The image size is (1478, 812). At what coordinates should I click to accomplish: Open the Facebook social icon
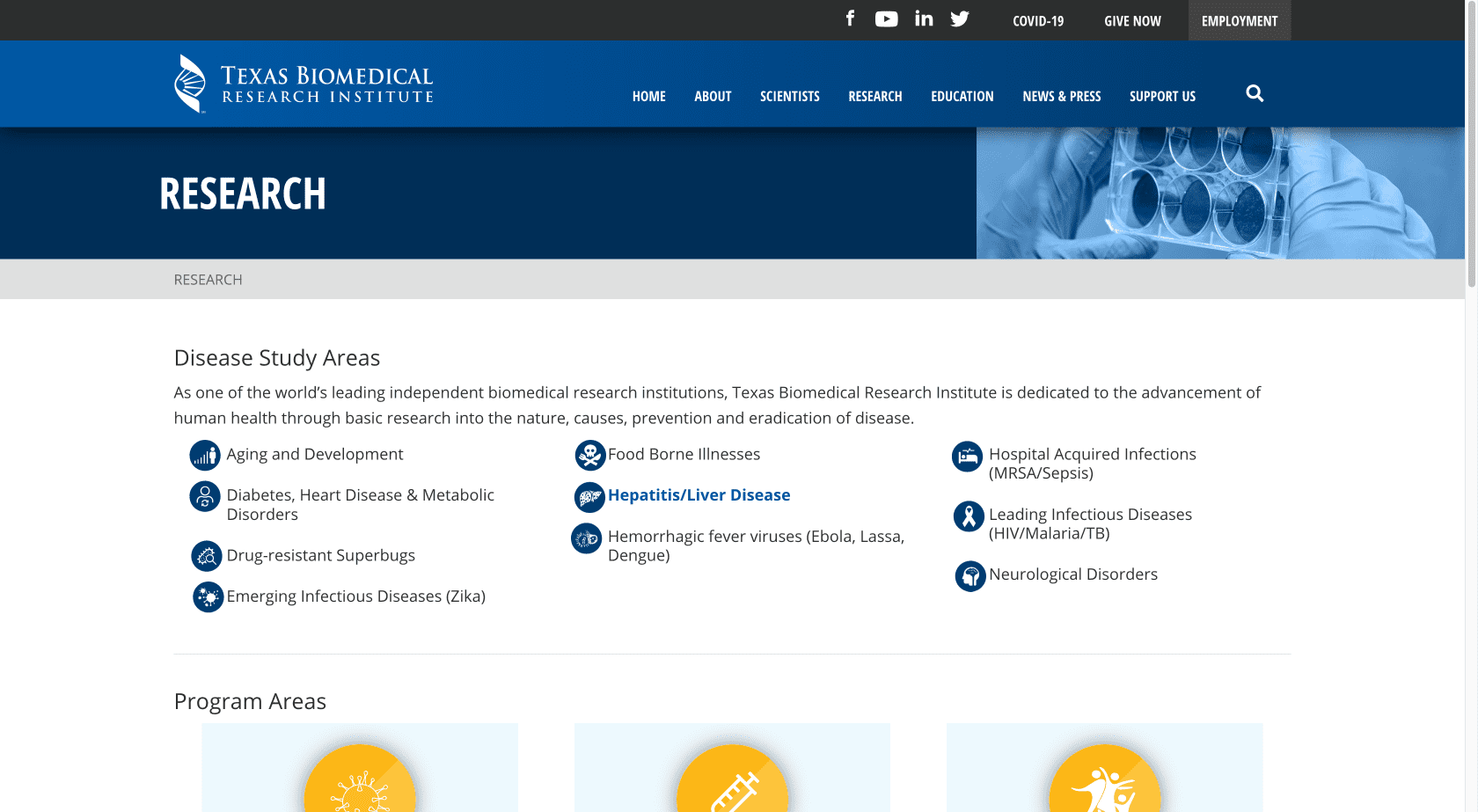pyautogui.click(x=850, y=18)
